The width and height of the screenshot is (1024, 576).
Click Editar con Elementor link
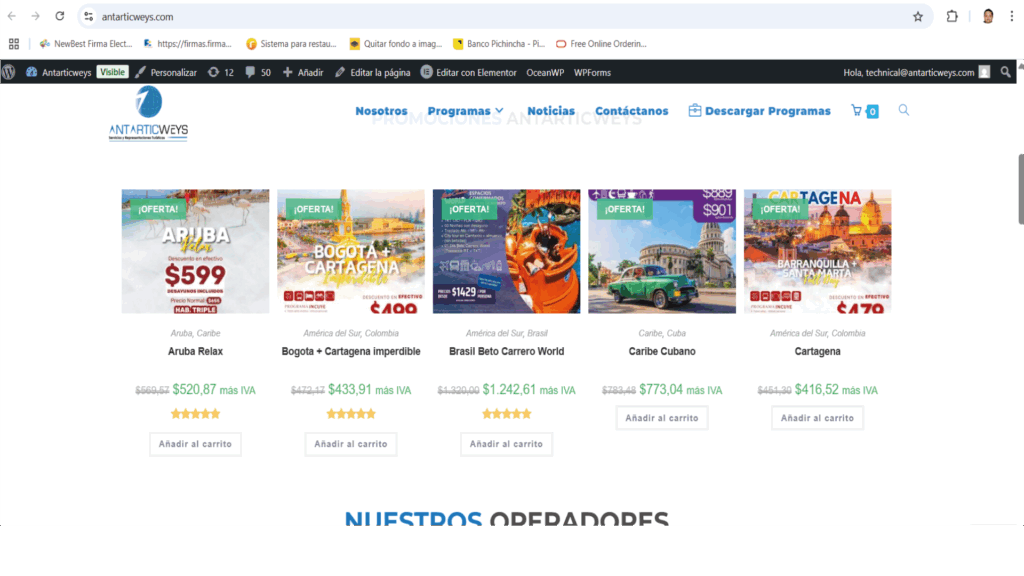(469, 72)
